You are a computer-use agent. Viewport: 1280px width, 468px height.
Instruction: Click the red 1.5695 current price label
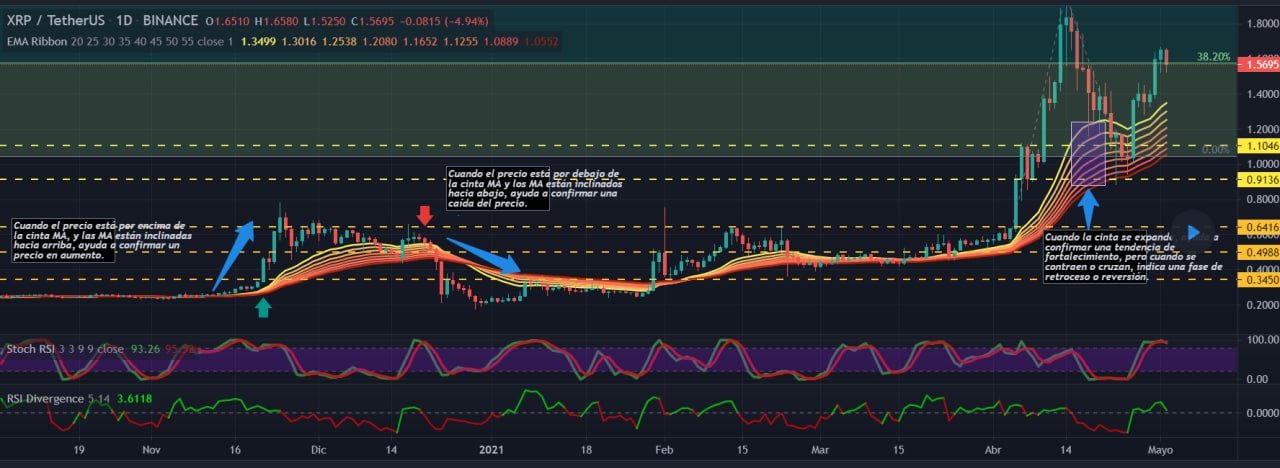point(1256,64)
